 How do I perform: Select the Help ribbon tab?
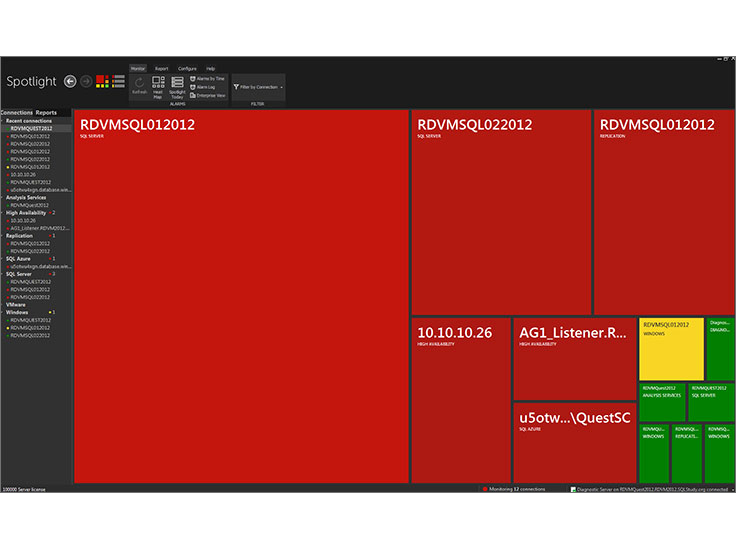click(211, 69)
